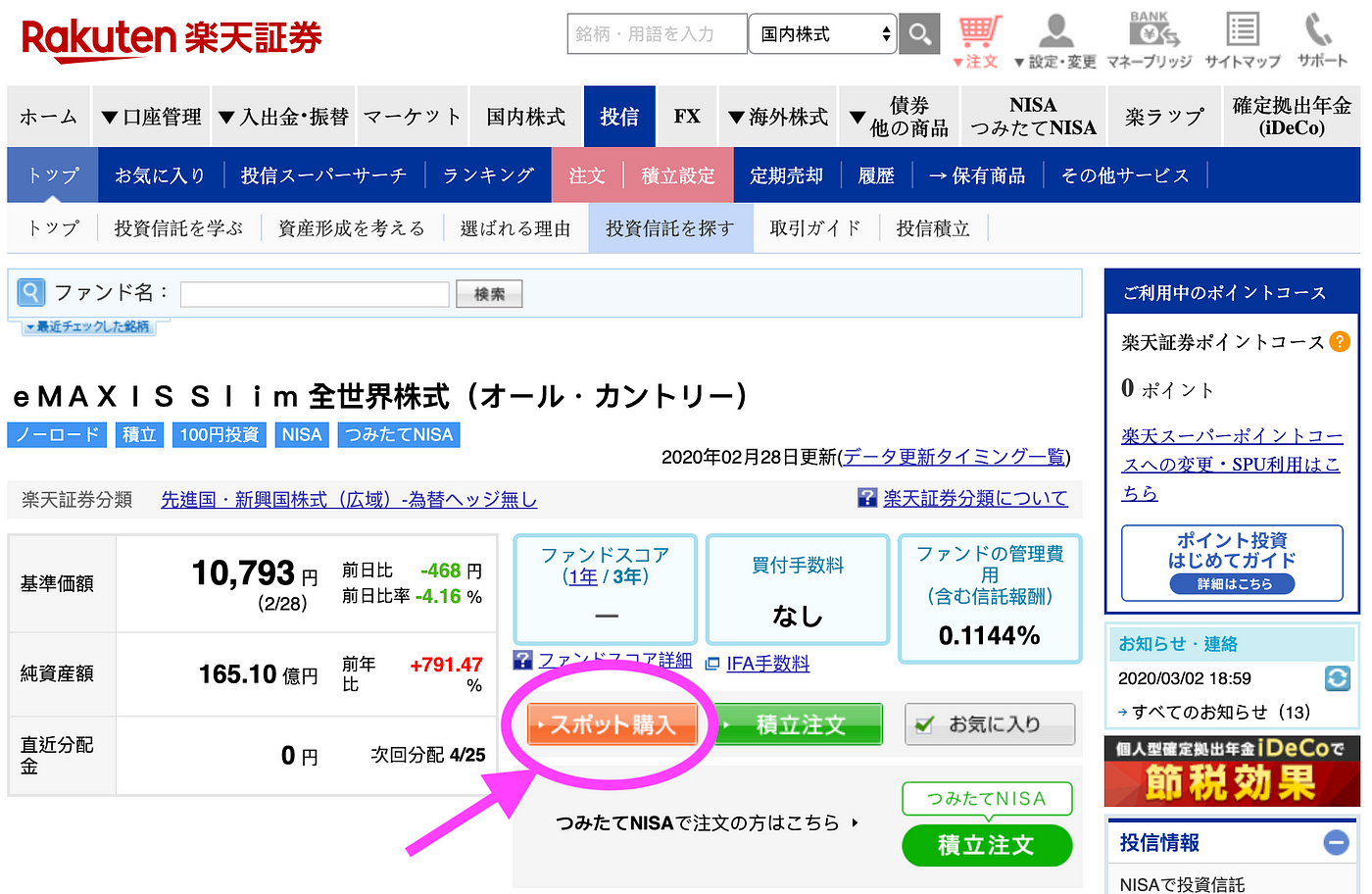Expand the 入出金・振替 menu
Viewport: 1372px width, 894px height.
(283, 117)
